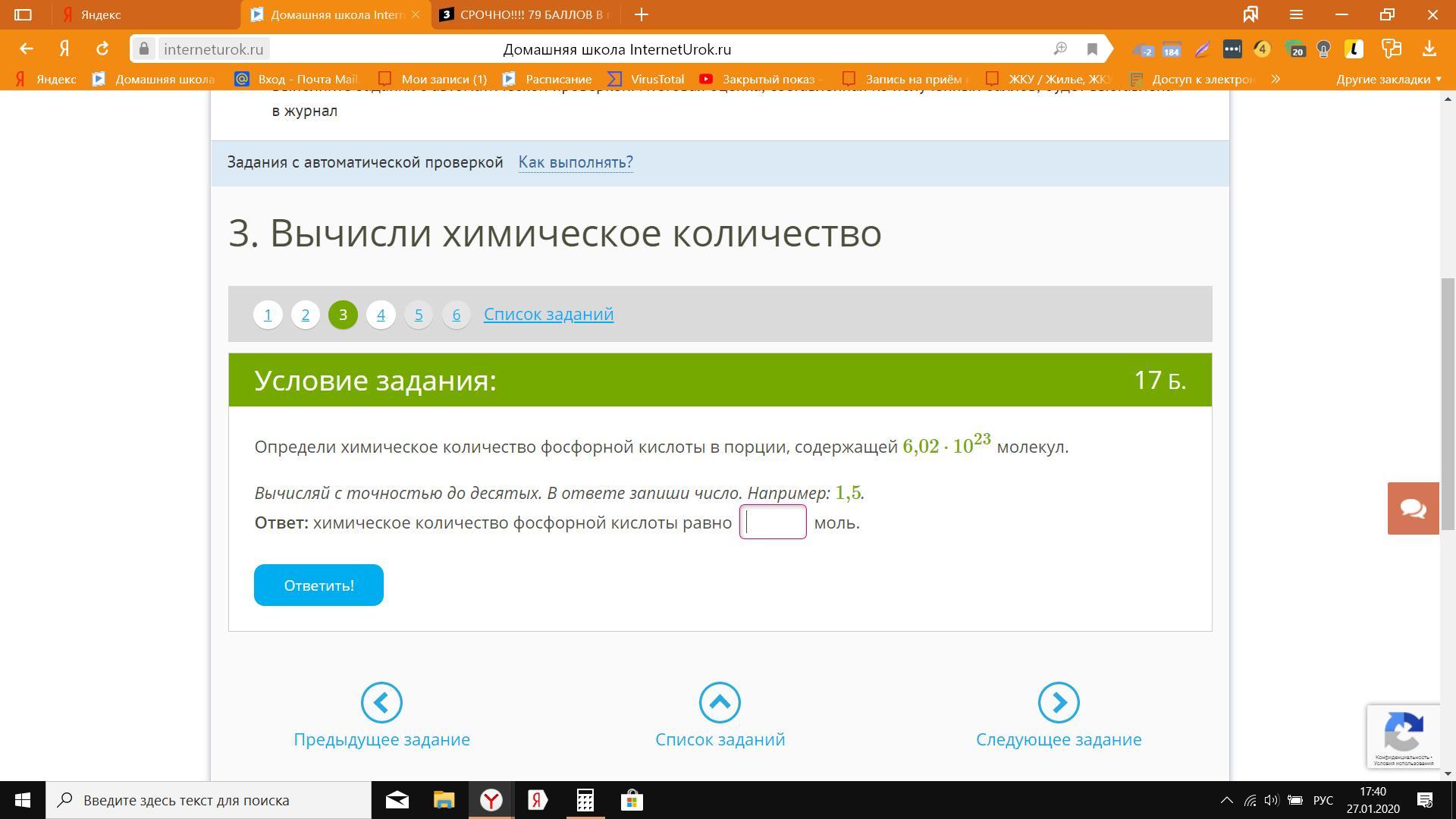Open the 'Список заданий' link beside task numbers
1456x819 pixels.
pos(548,314)
